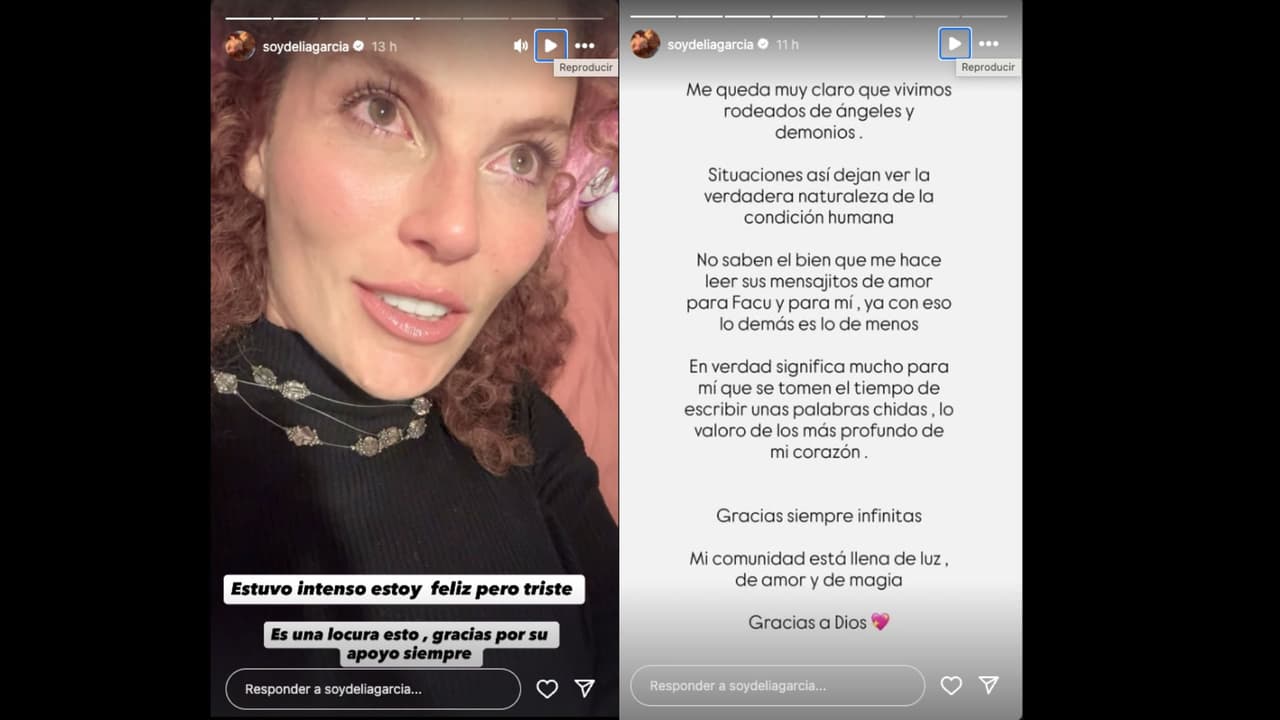Like the left story with heart
1280x720 pixels.
pyautogui.click(x=547, y=688)
